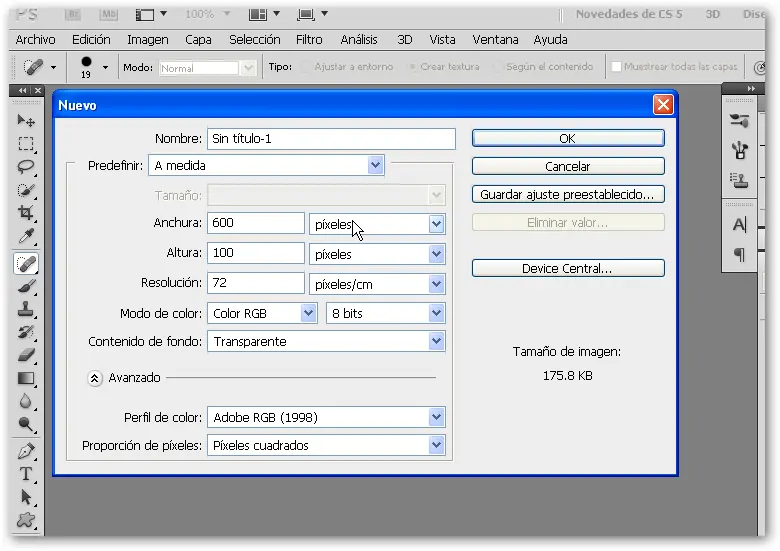This screenshot has height=551, width=780.
Task: Select the Path Selection tool
Action: pos(26,497)
